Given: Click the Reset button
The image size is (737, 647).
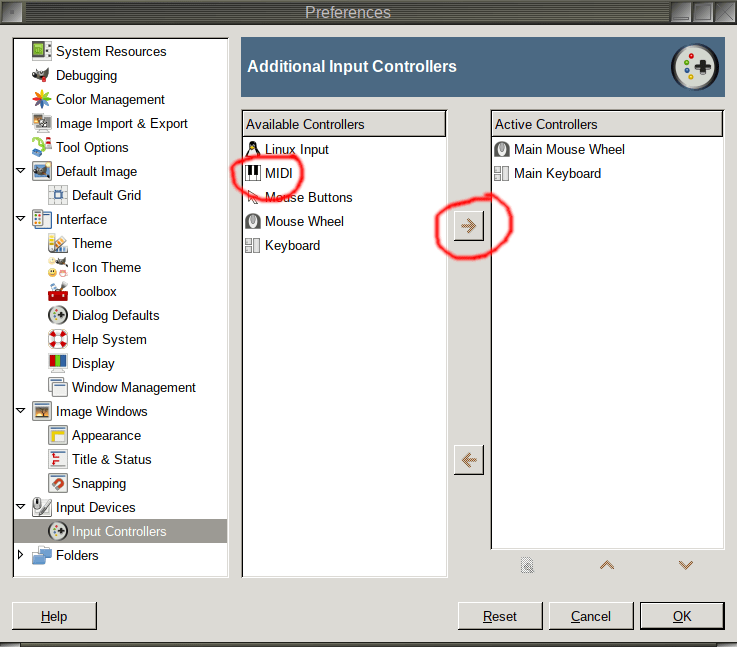Looking at the screenshot, I should click(500, 616).
